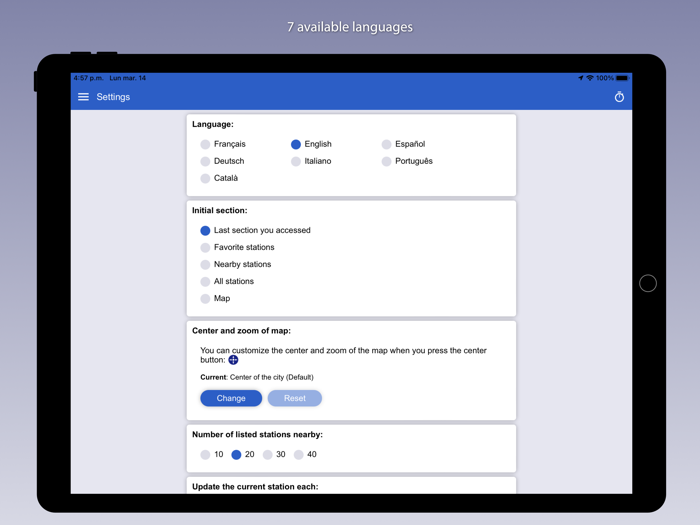Click the Change button

(x=231, y=398)
